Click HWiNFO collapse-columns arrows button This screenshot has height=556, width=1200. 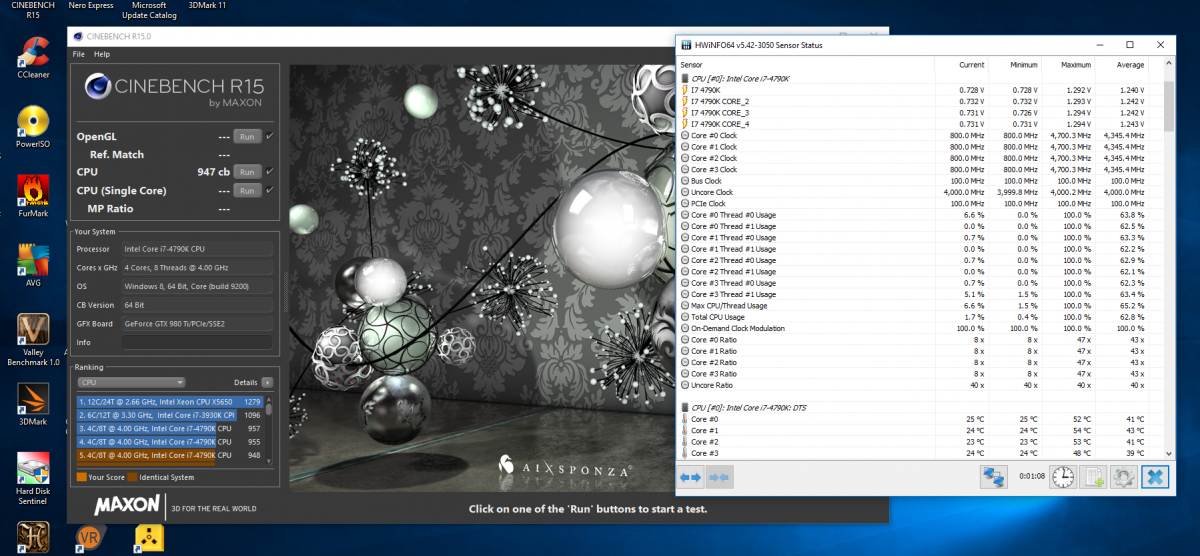point(718,478)
